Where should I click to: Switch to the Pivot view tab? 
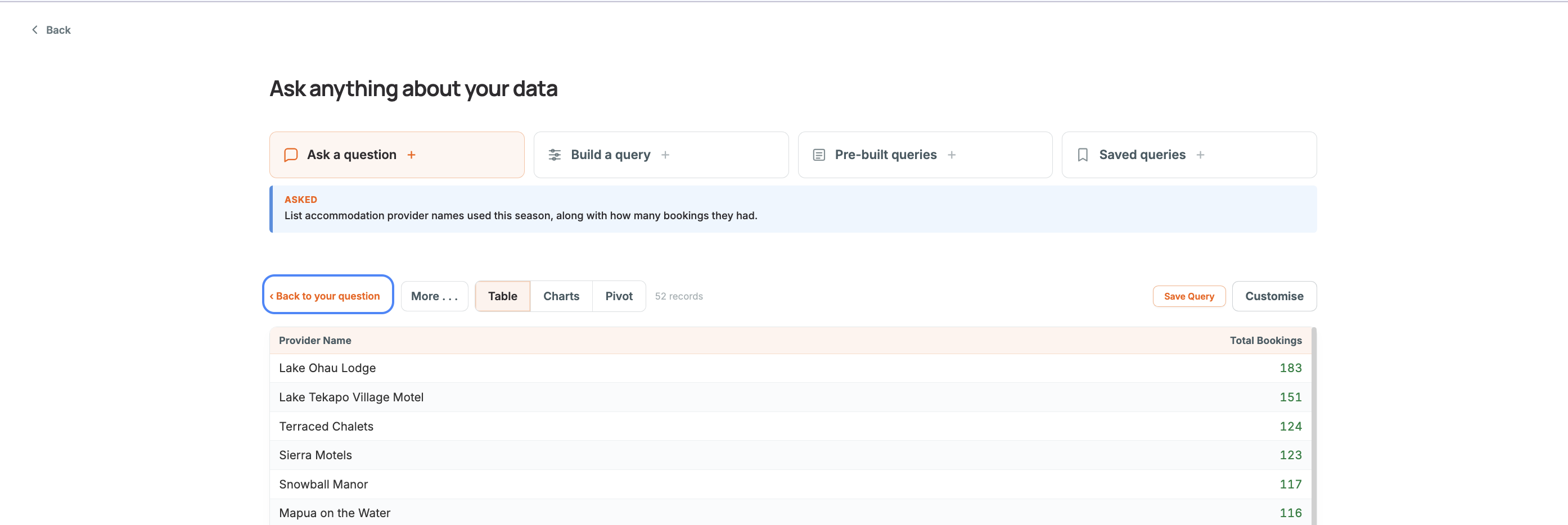[x=619, y=296]
